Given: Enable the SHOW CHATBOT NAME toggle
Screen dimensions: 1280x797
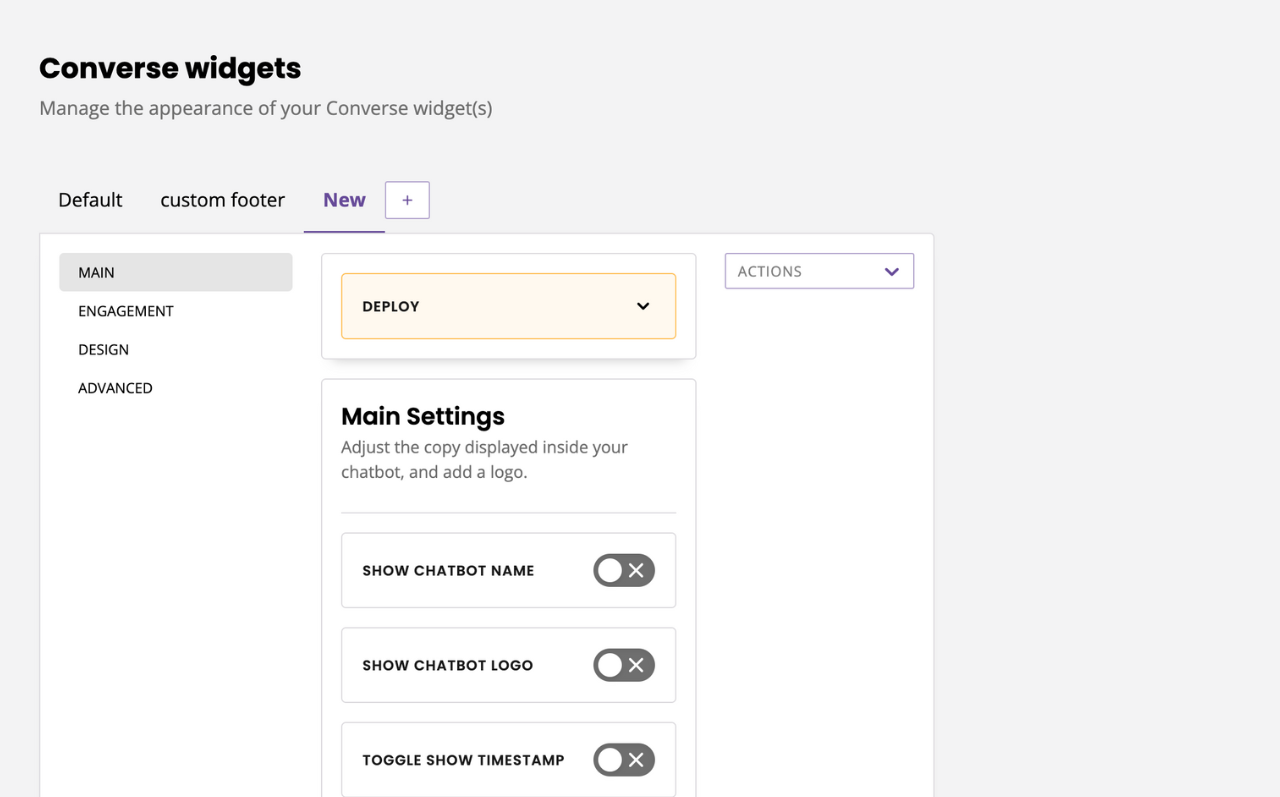Looking at the screenshot, I should pyautogui.click(x=624, y=570).
